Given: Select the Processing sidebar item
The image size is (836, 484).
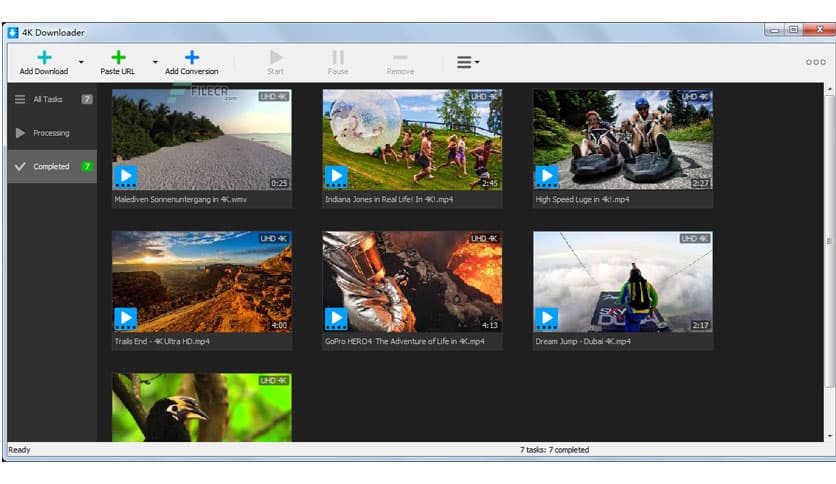Looking at the screenshot, I should pos(52,133).
